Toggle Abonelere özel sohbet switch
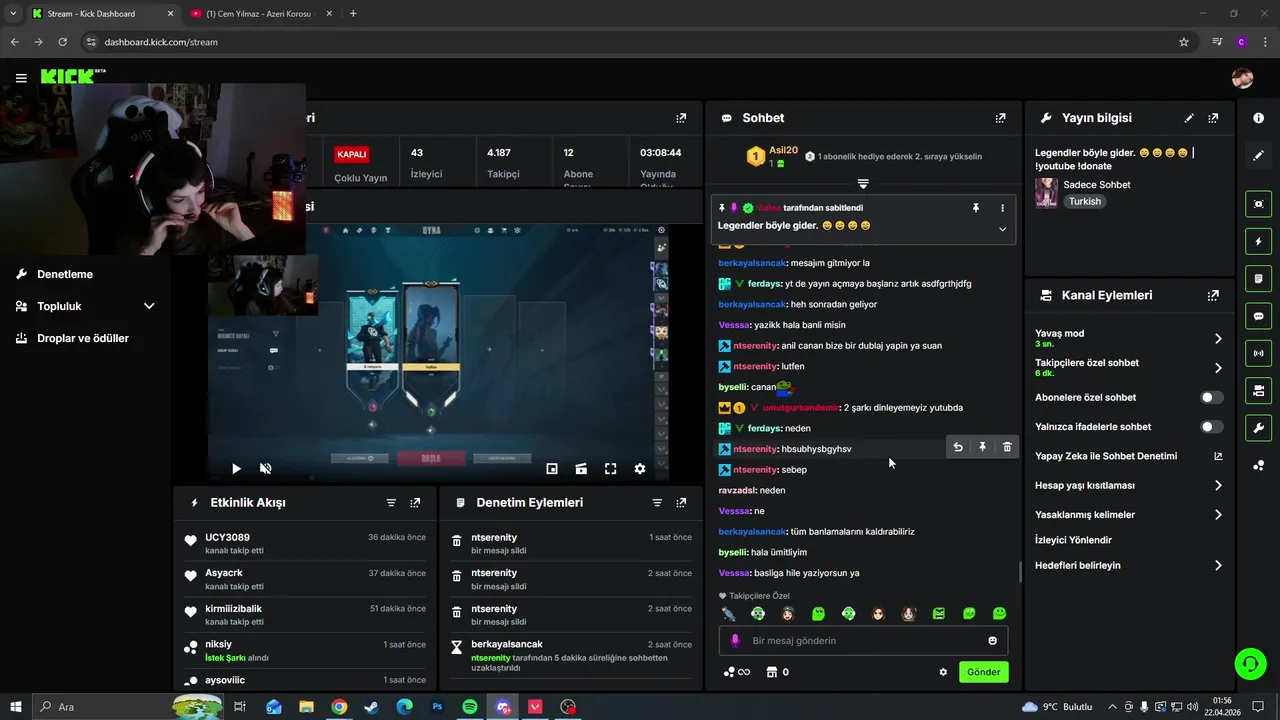Image resolution: width=1280 pixels, height=720 pixels. pyautogui.click(x=1211, y=398)
